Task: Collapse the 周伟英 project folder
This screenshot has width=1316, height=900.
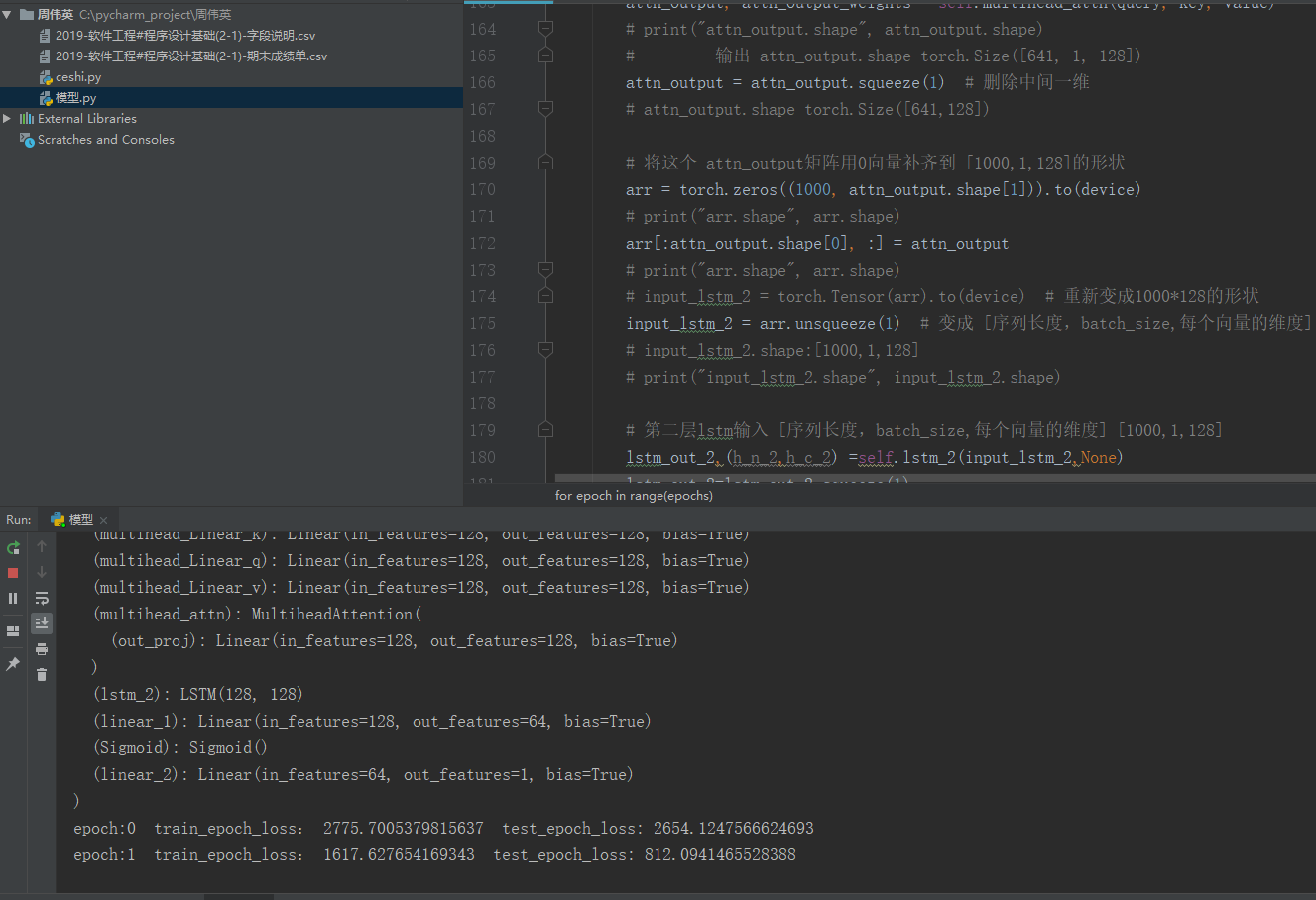Action: [8, 14]
